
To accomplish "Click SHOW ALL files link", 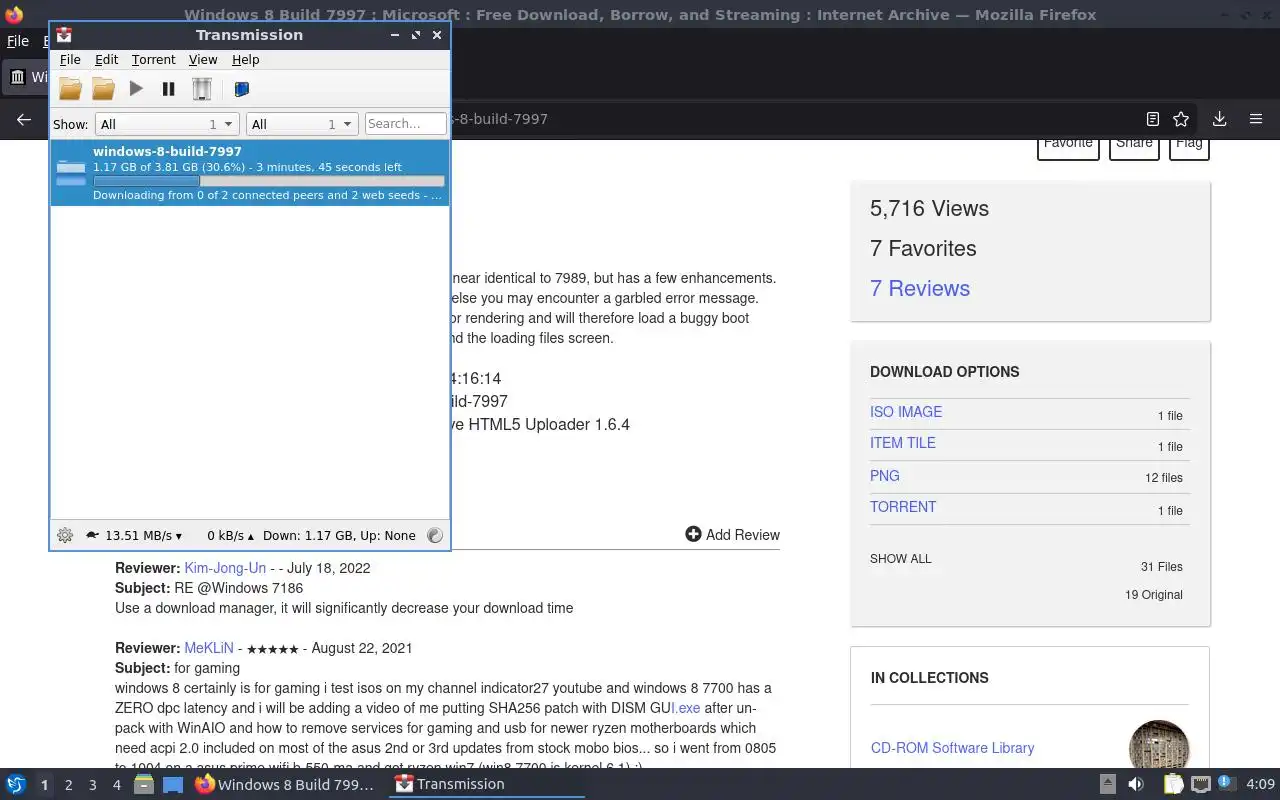I will point(901,559).
